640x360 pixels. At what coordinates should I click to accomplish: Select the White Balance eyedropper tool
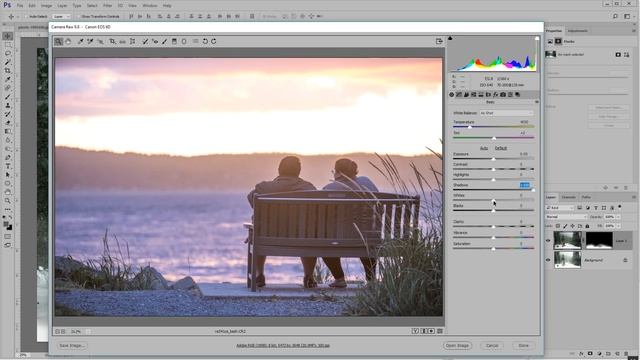(x=80, y=41)
